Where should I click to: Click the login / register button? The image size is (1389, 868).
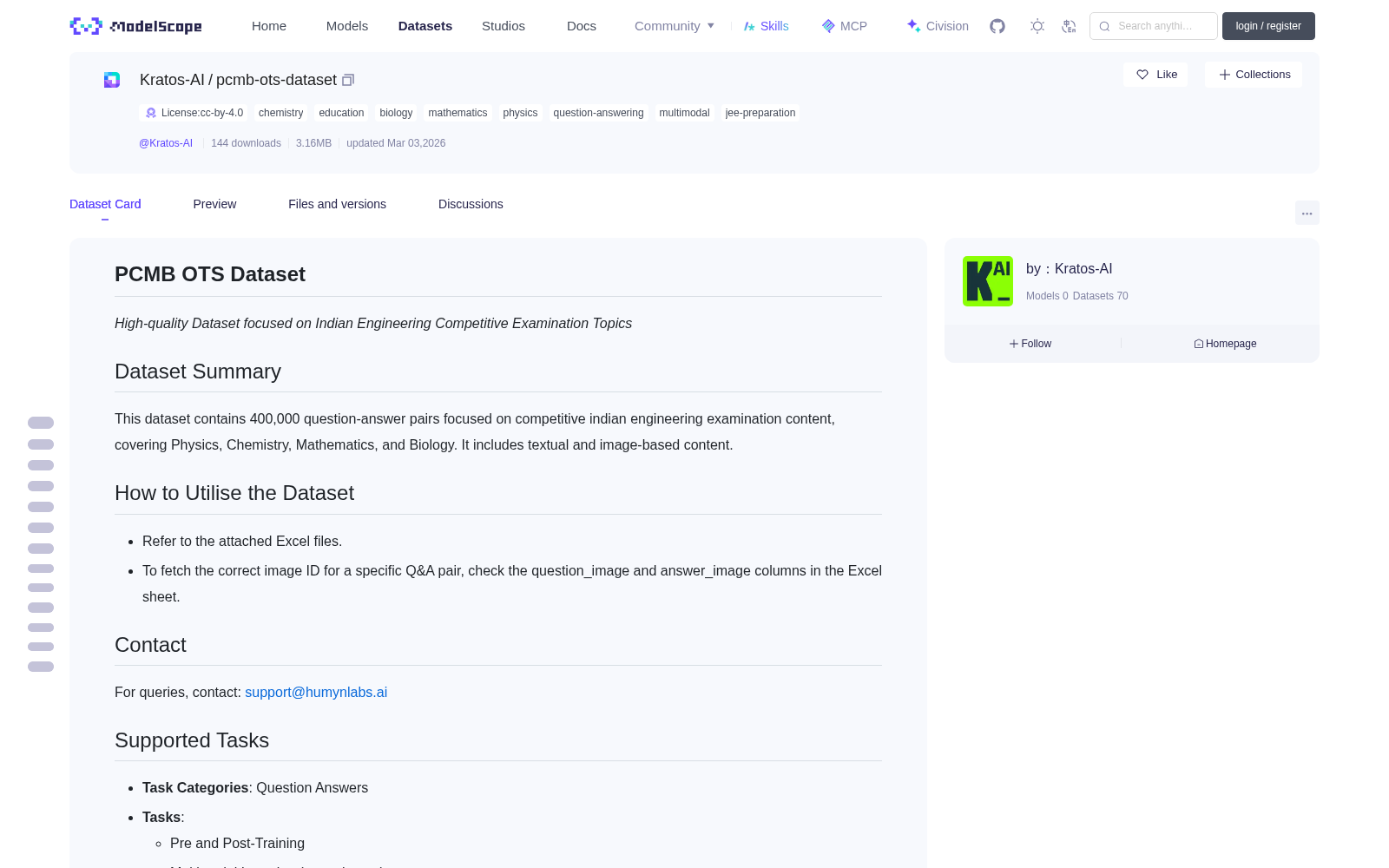[x=1268, y=26]
